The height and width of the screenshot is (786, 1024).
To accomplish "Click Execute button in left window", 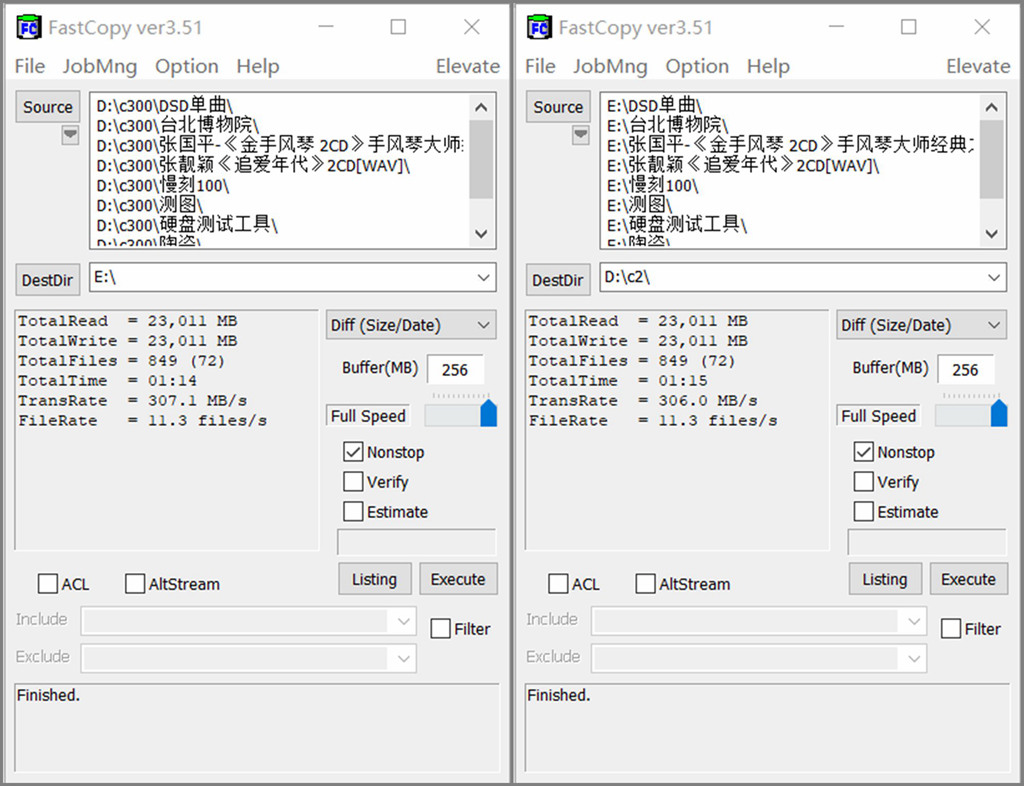I will point(458,579).
